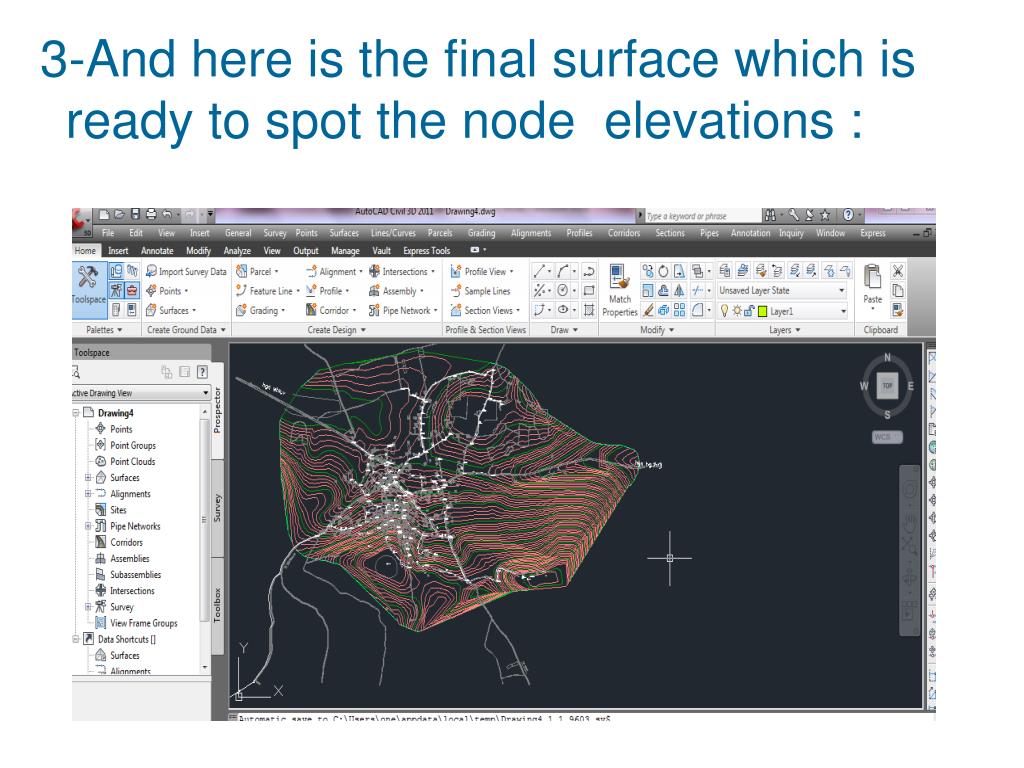Click the binoculars search icon
This screenshot has height=768, width=1024.
pos(771,215)
